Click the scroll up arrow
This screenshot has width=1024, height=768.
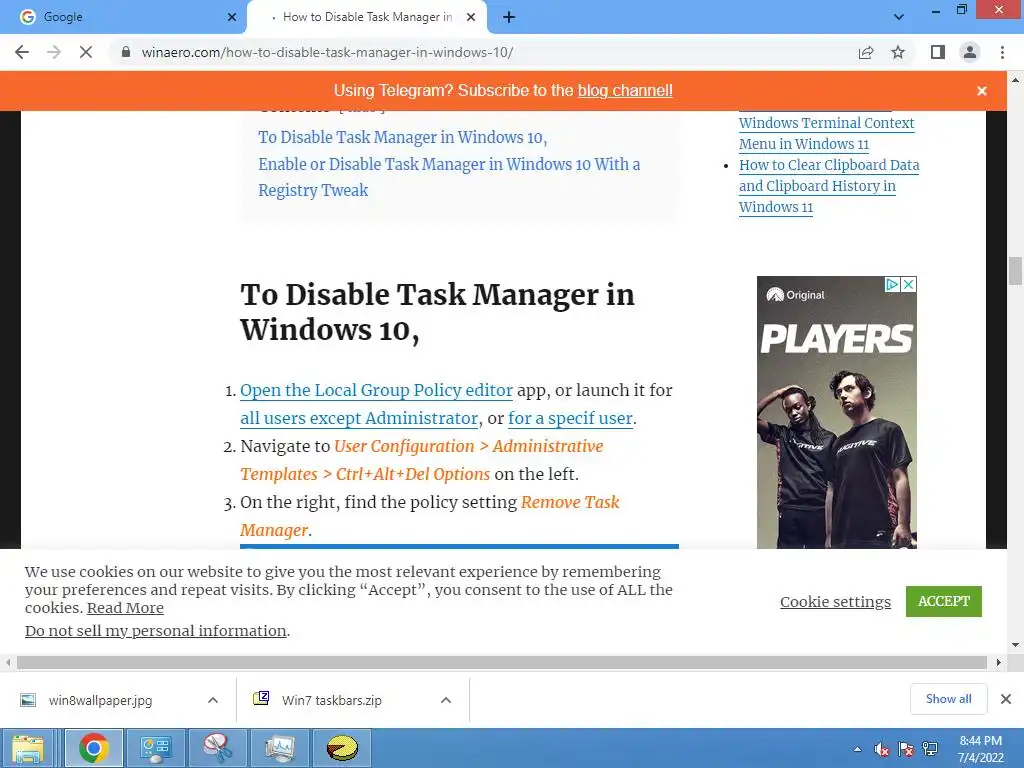point(1015,80)
